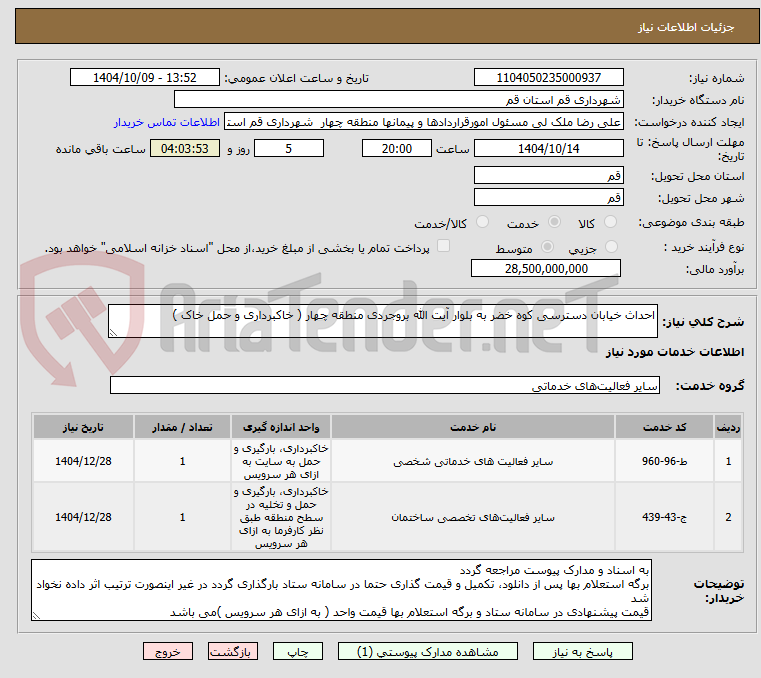
Task: Click the شهر محل تحویل field قم
Action: (x=548, y=198)
